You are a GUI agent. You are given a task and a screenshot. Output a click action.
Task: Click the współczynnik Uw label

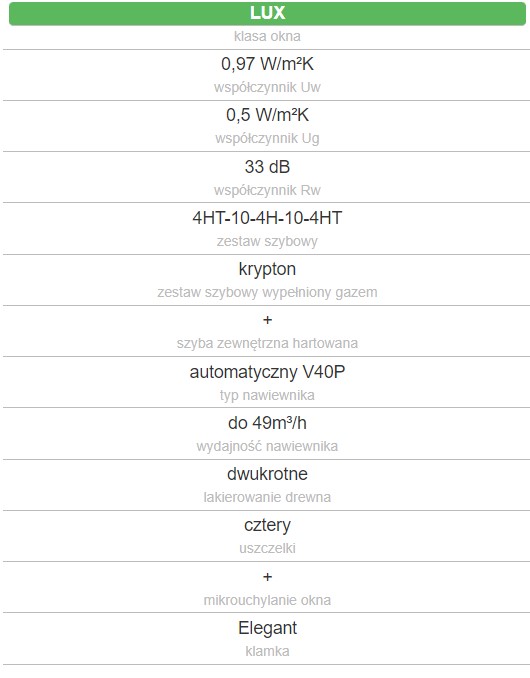267,87
